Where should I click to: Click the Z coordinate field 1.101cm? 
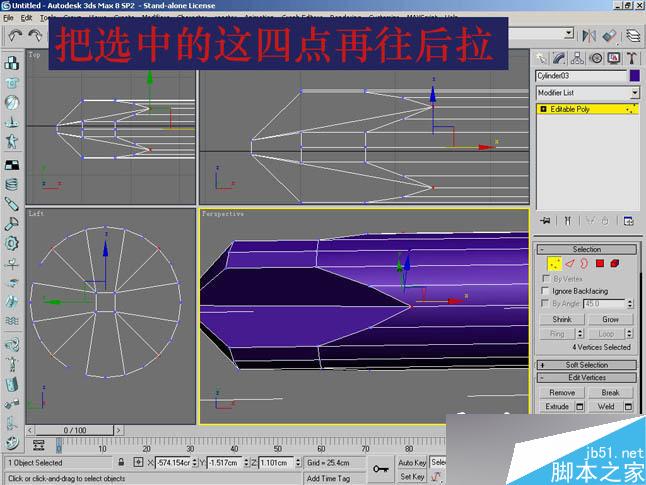(x=276, y=462)
